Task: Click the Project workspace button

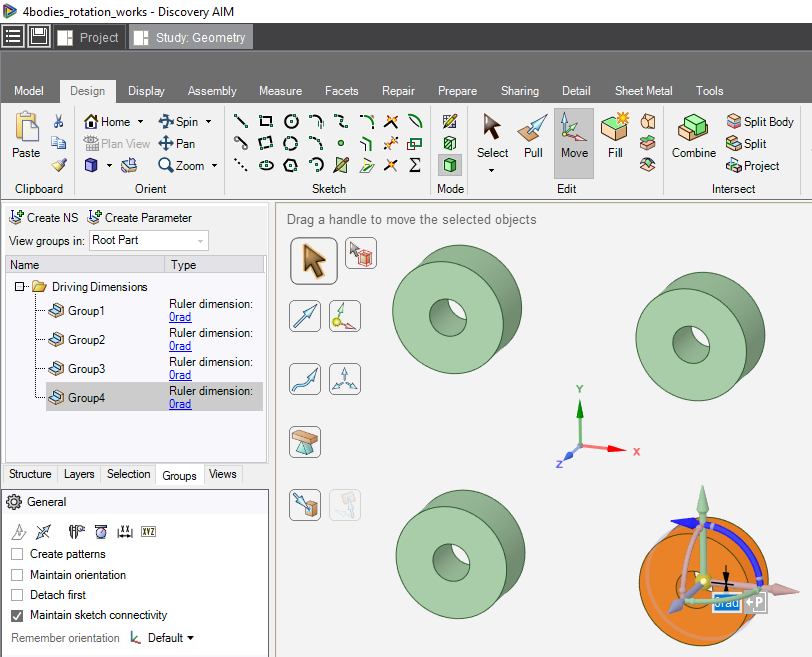Action: tap(89, 37)
